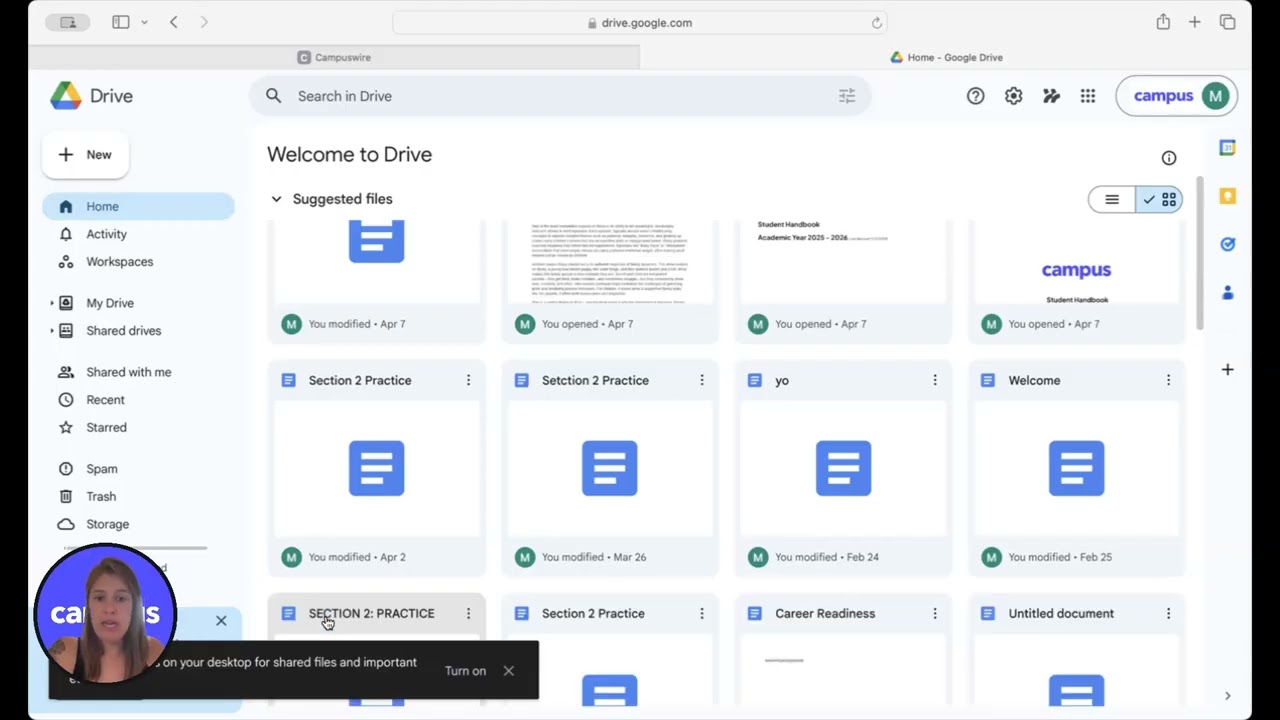Open the Google apps grid

click(1088, 96)
